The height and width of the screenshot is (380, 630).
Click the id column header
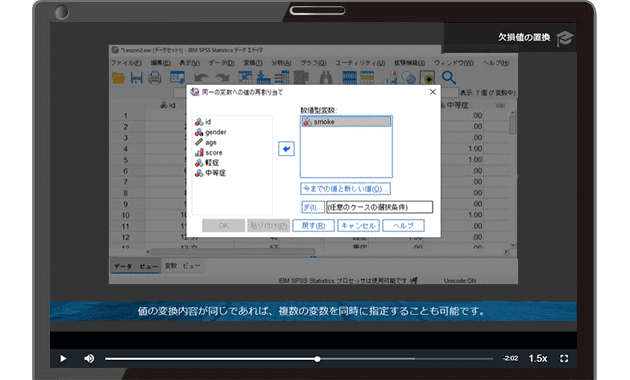click(168, 105)
